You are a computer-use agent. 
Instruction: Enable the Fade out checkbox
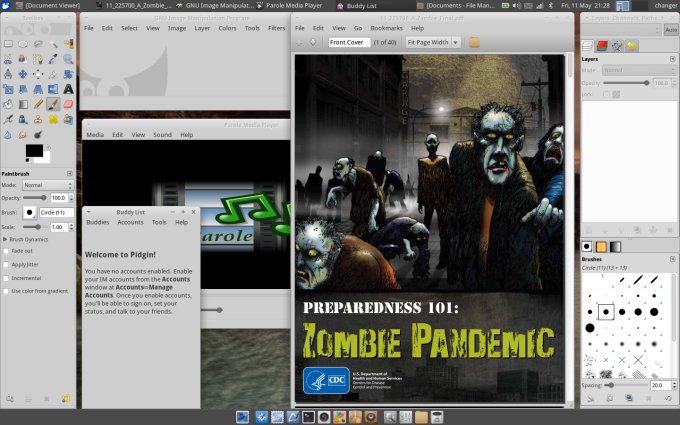pos(6,251)
